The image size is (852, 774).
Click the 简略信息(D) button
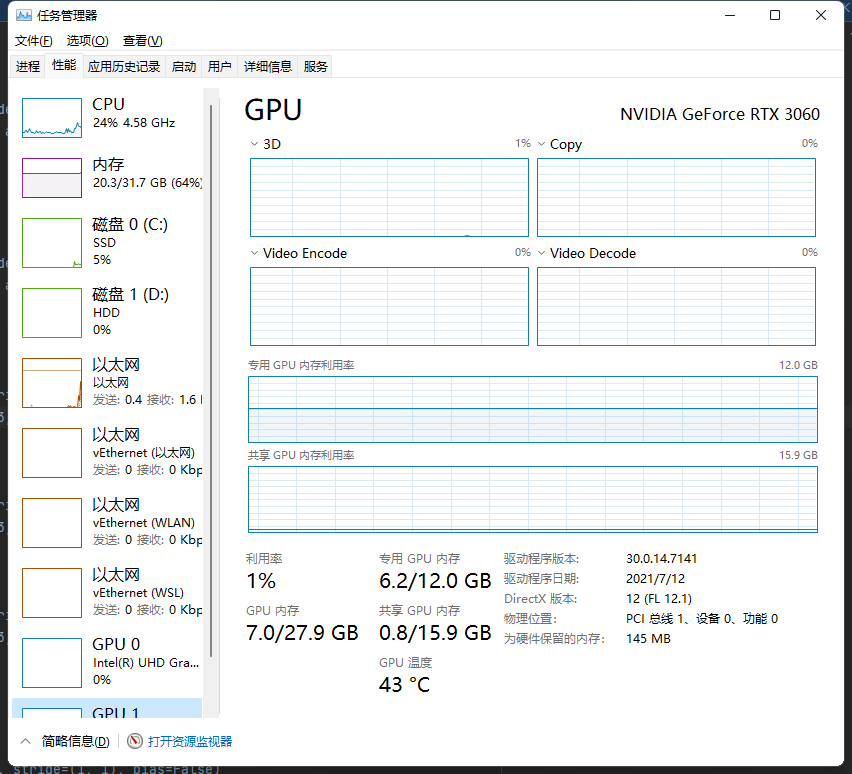pyautogui.click(x=76, y=741)
